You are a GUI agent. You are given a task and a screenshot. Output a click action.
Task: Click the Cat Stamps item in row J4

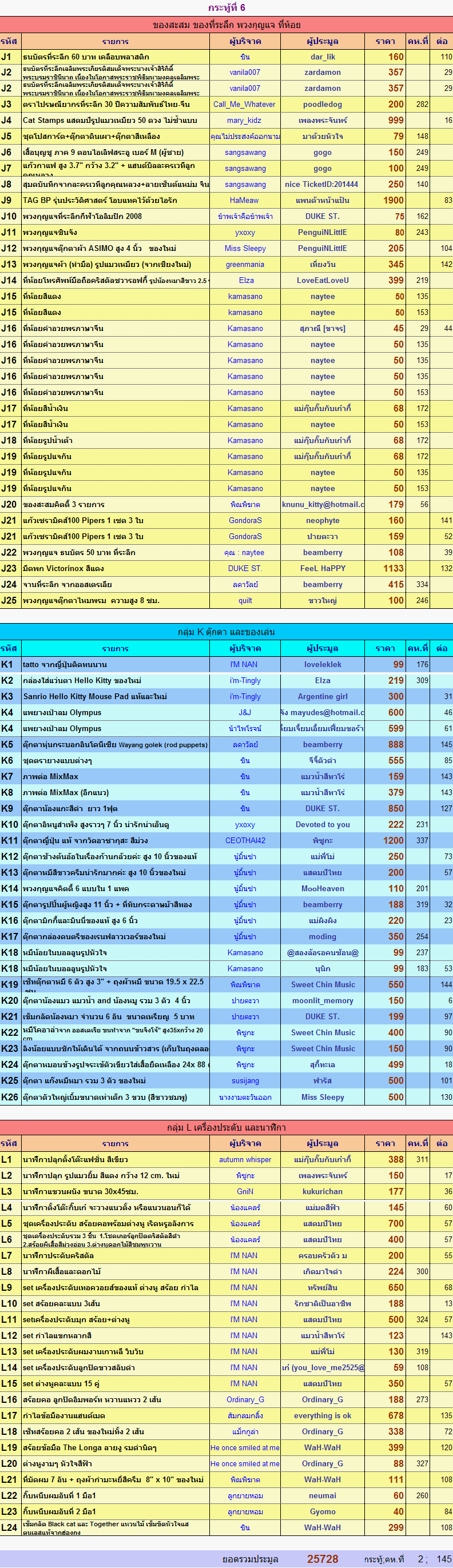(x=110, y=121)
